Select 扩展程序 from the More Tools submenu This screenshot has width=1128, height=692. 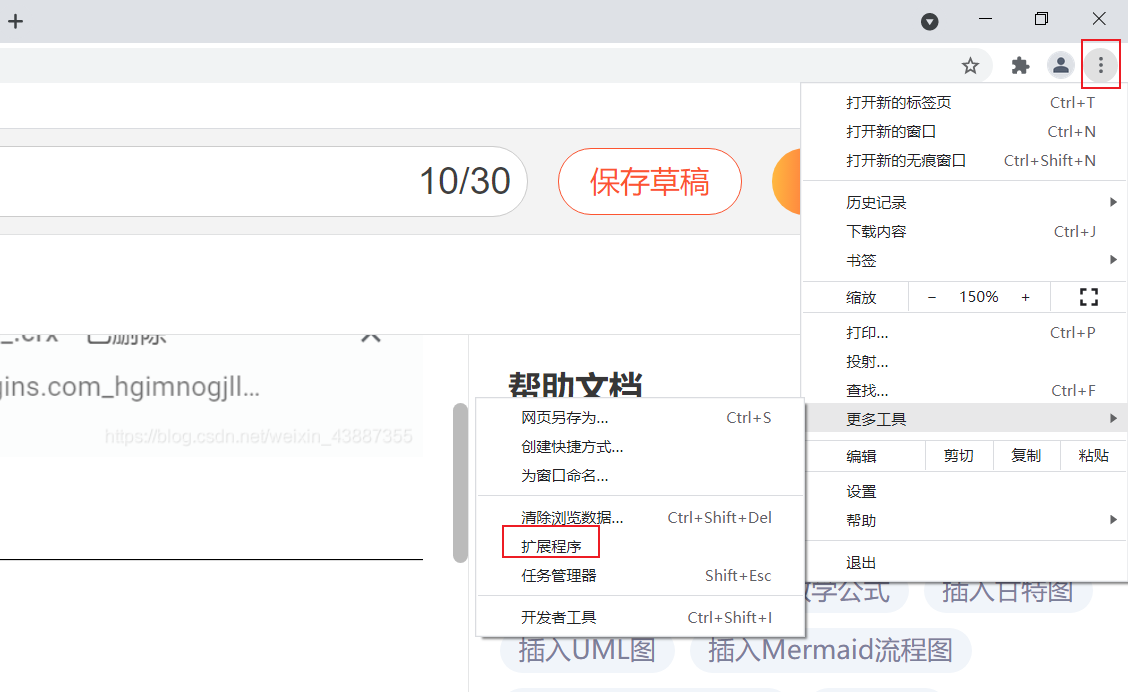[x=551, y=546]
